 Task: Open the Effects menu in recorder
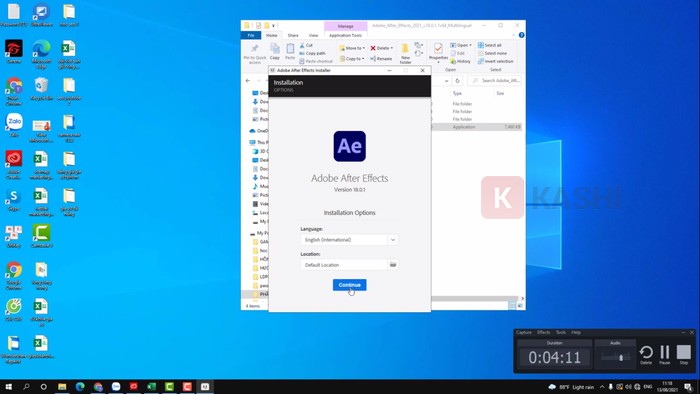click(x=543, y=332)
